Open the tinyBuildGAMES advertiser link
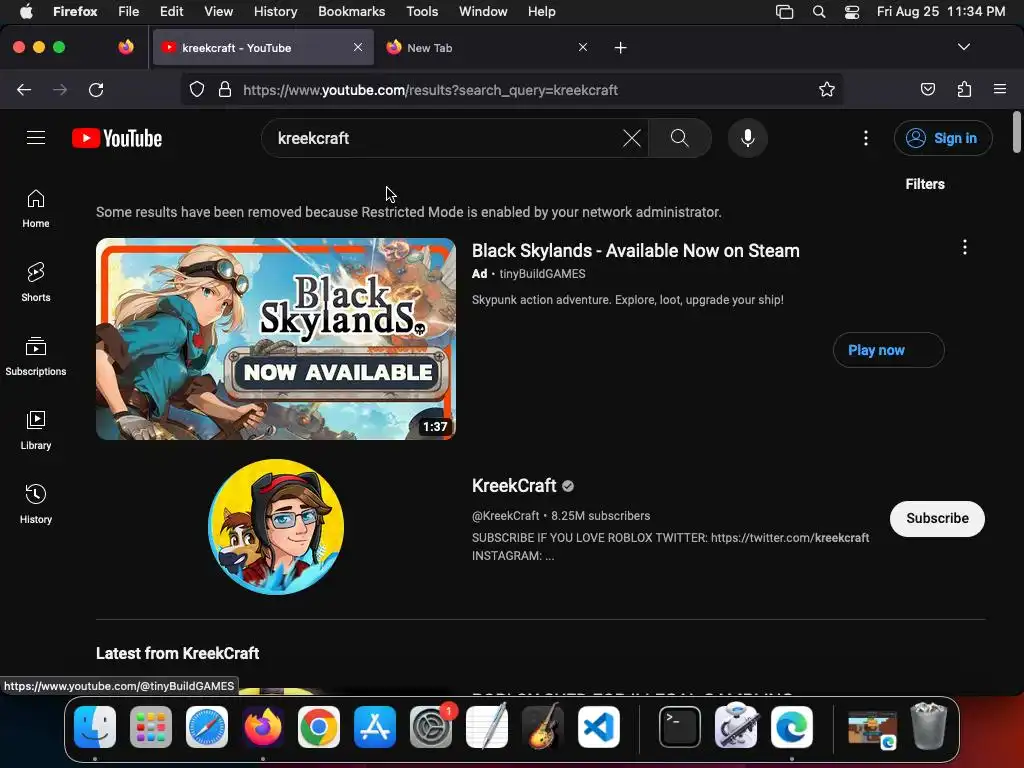 click(542, 274)
